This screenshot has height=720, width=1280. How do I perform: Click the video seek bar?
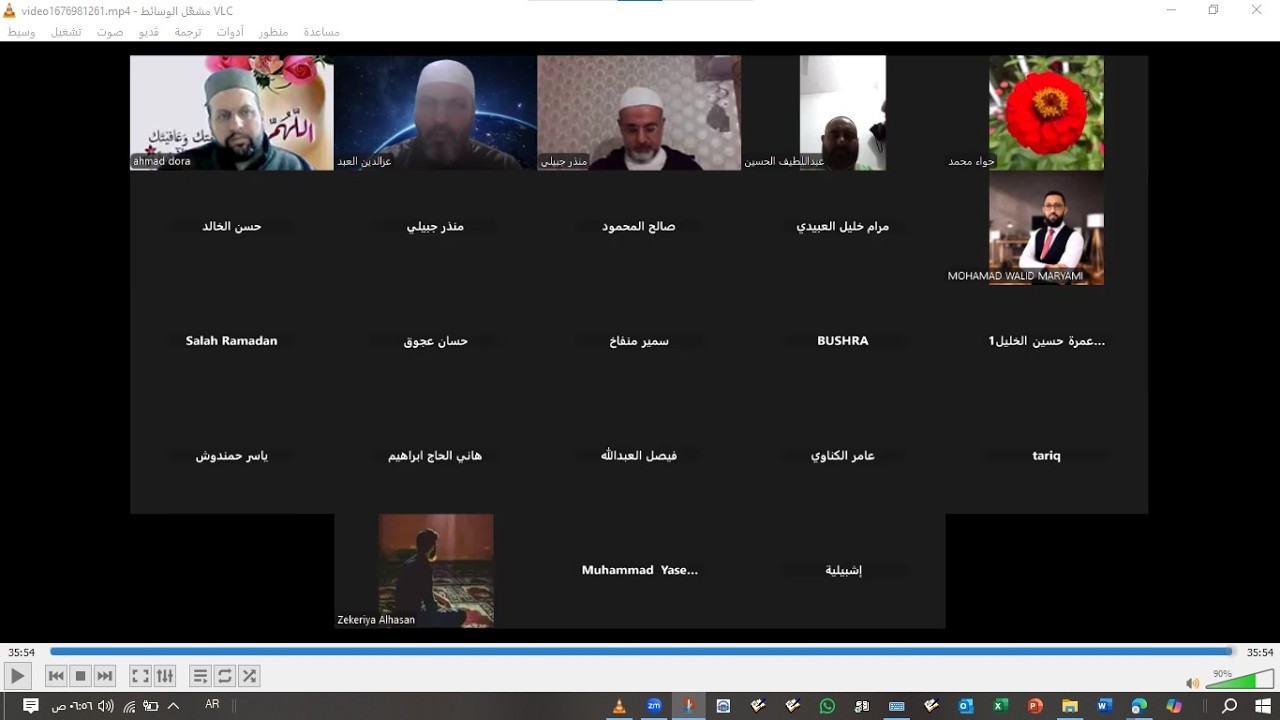coord(641,652)
